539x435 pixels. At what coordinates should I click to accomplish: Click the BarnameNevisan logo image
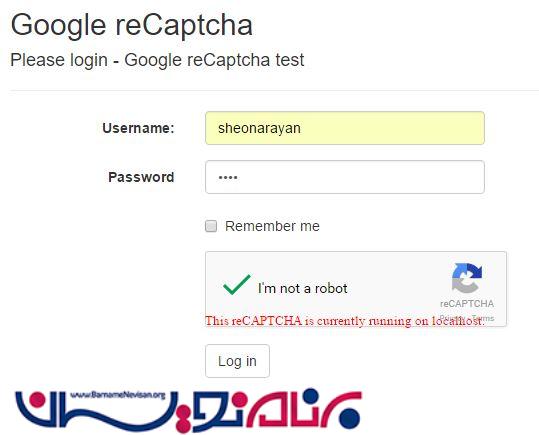(x=188, y=410)
